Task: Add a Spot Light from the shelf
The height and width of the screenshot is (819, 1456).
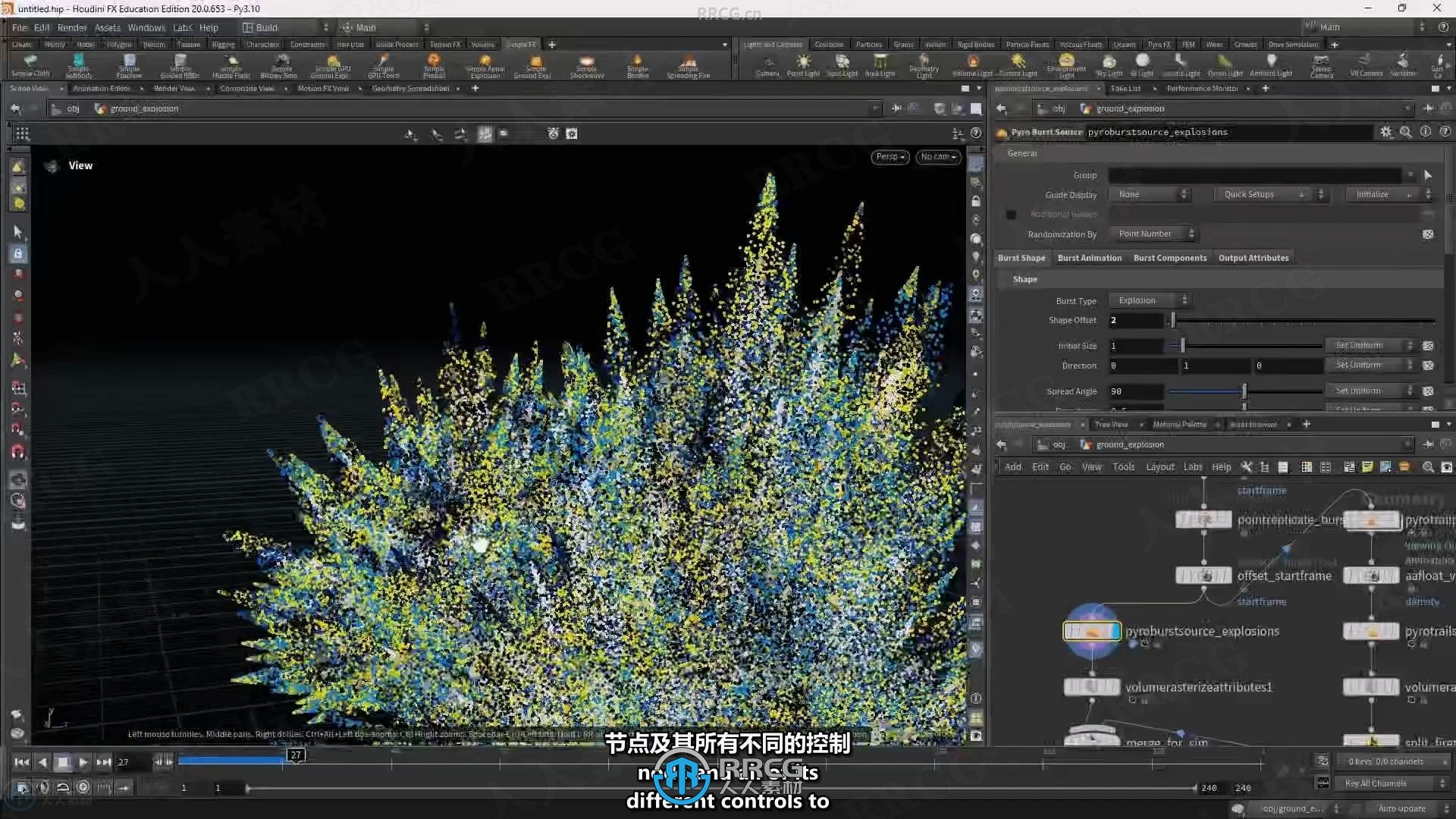Action: (x=842, y=65)
